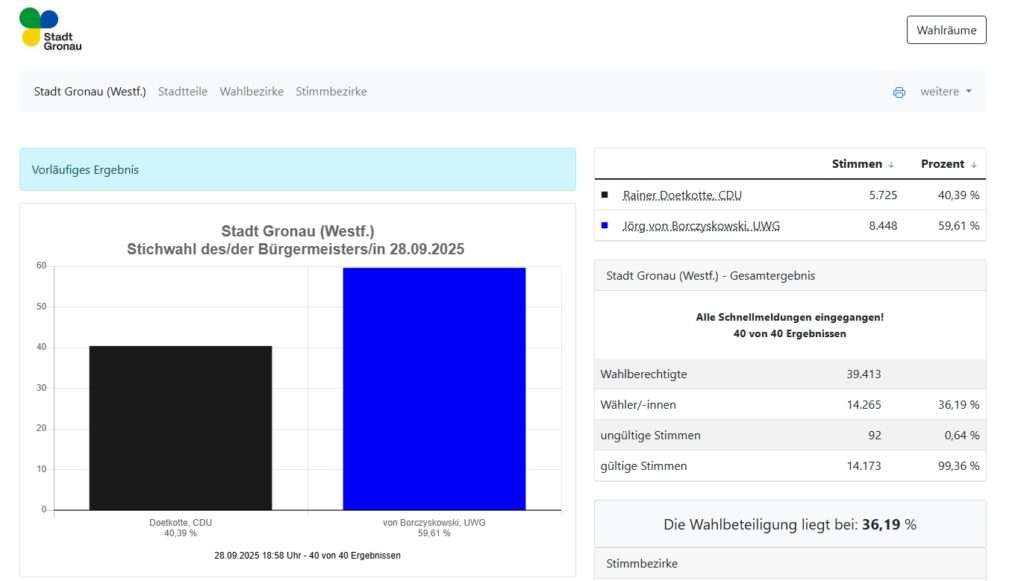Click candidate Jörg von Borczyskowski, UWG
Image resolution: width=1024 pixels, height=581 pixels.
[701, 226]
